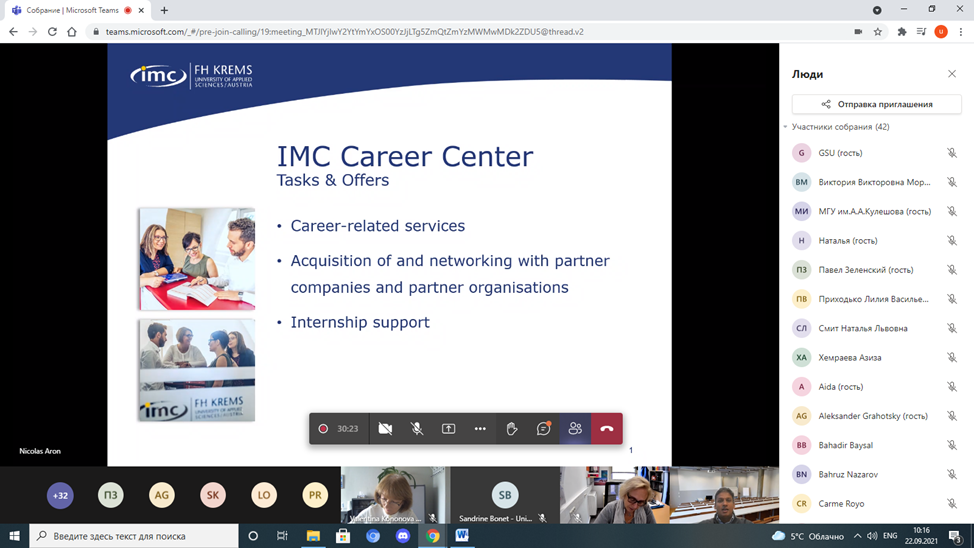Select Sandrine Bonet SB tile
The width and height of the screenshot is (974, 548).
[504, 495]
